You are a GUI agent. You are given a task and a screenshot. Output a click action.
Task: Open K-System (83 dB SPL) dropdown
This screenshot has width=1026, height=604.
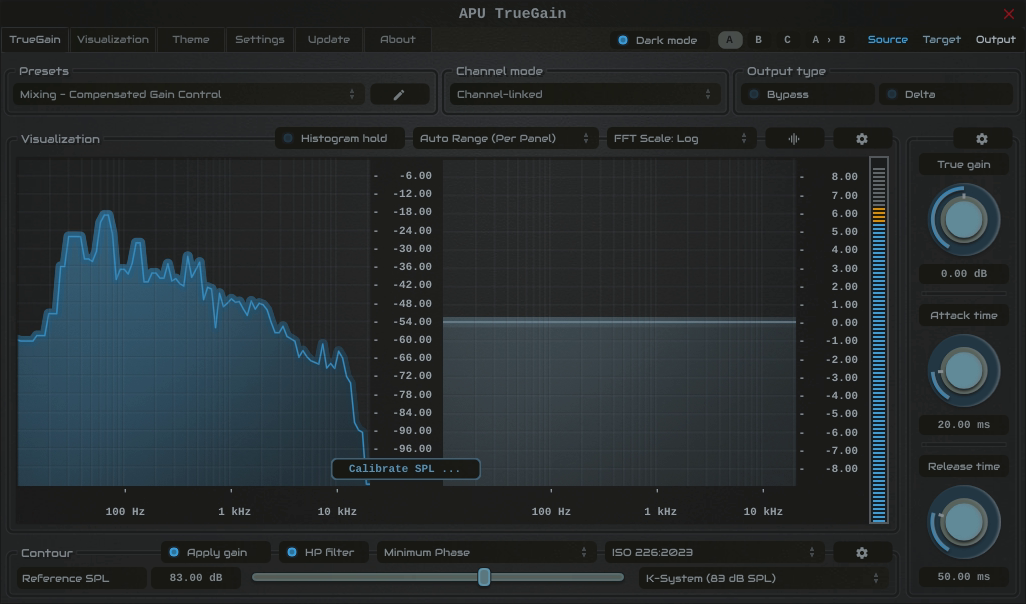761,578
